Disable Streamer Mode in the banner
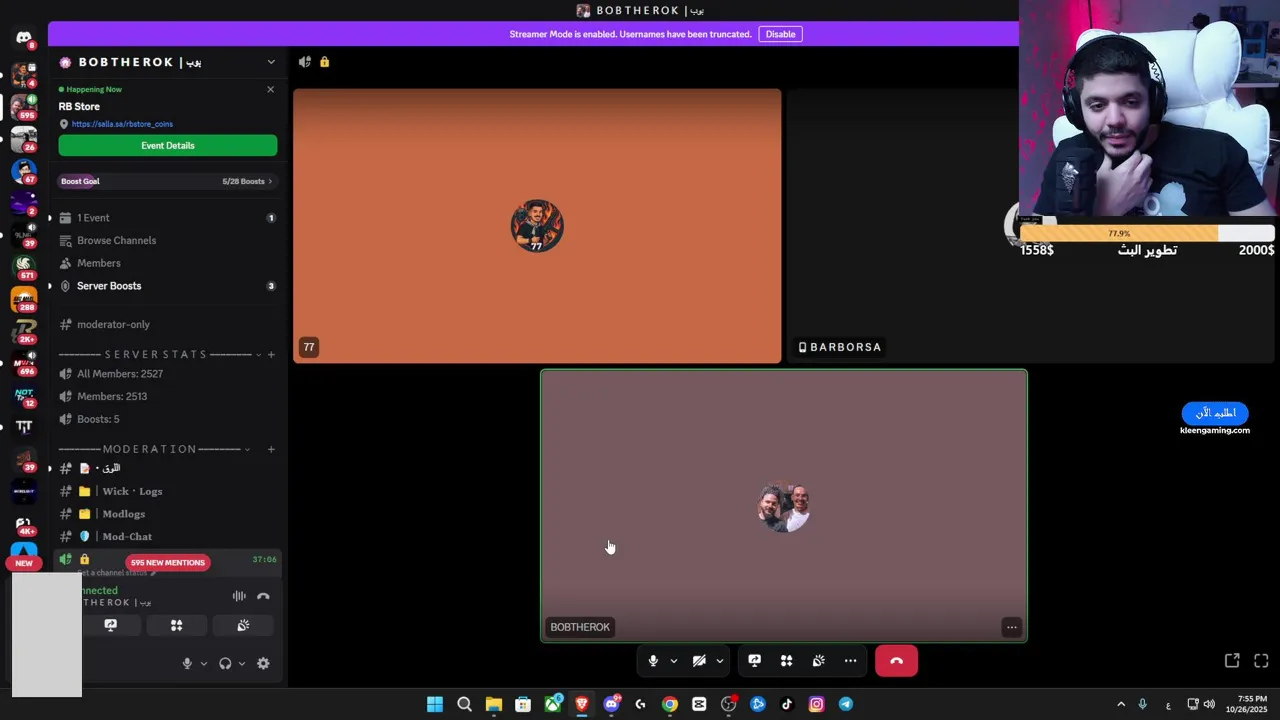Screen dimensions: 1280x720 pos(780,34)
